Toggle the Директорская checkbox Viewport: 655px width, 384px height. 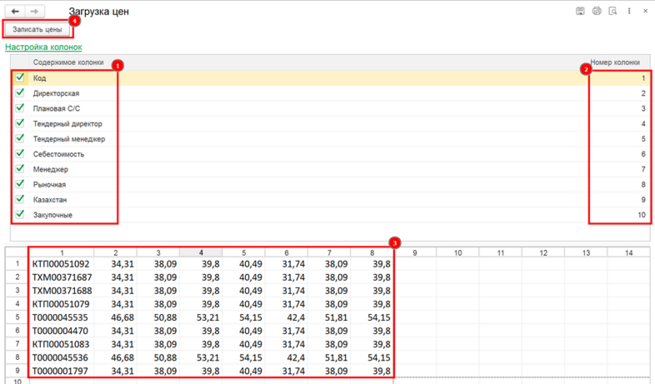[x=20, y=93]
